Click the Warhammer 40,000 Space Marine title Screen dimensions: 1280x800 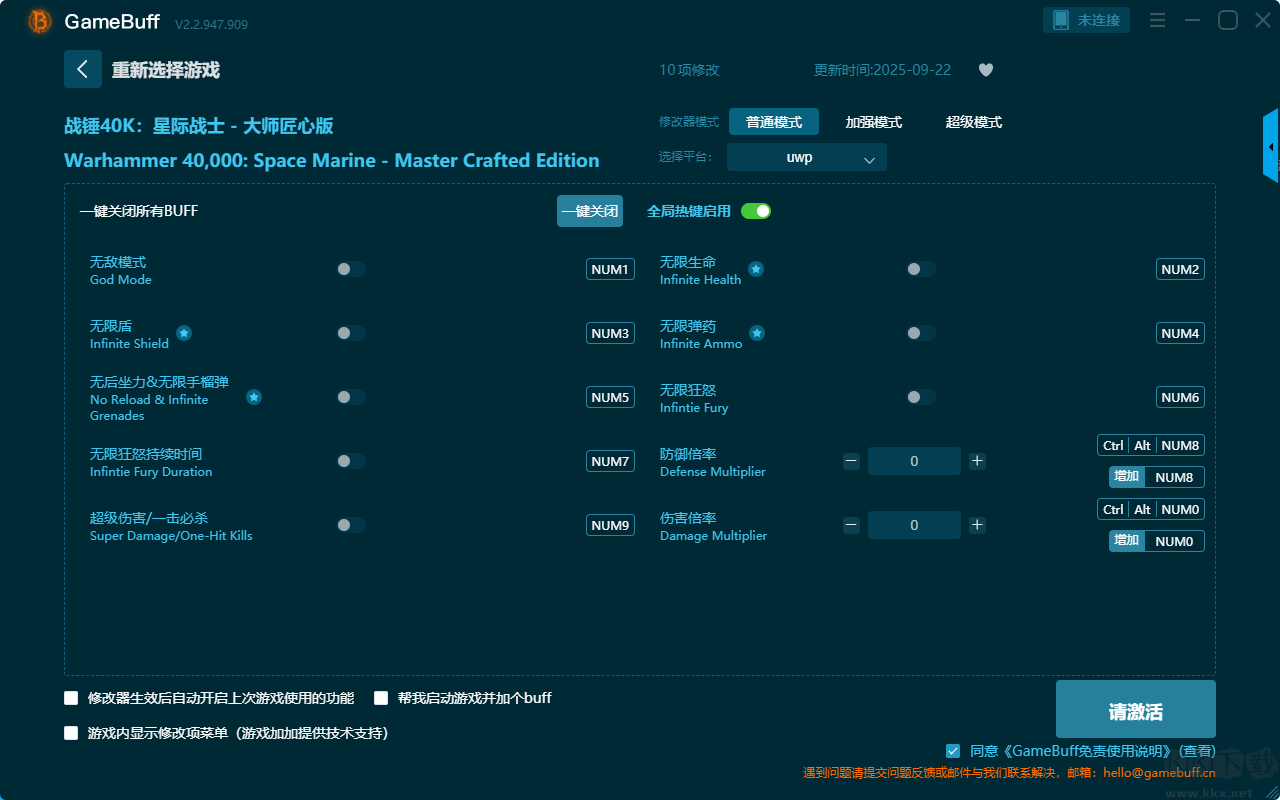[x=332, y=160]
